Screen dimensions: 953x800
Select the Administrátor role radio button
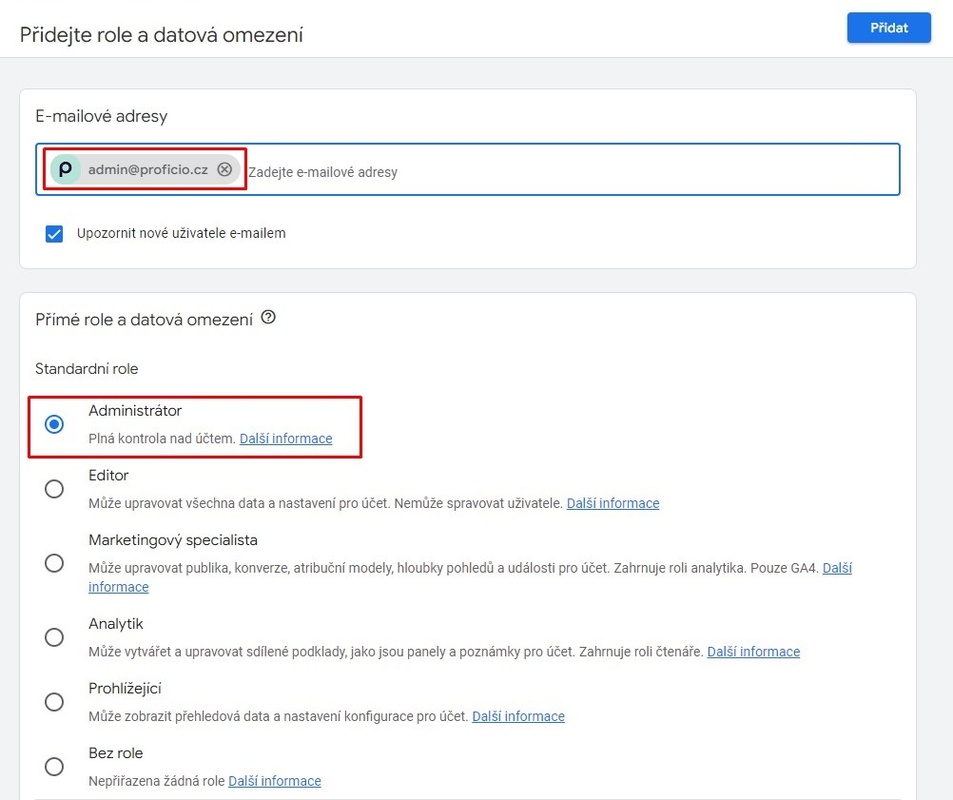pyautogui.click(x=54, y=424)
